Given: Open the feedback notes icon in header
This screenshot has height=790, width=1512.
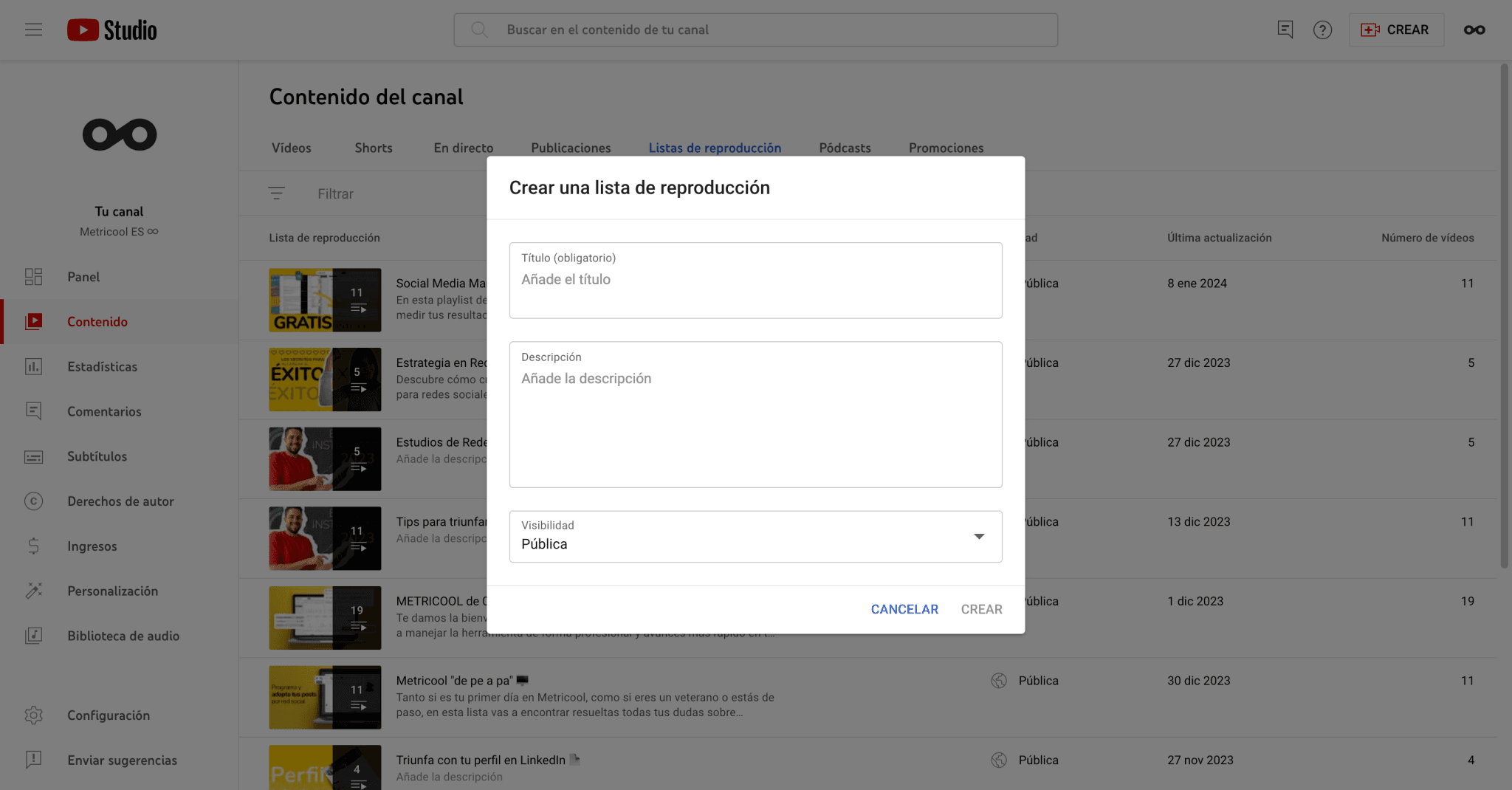Looking at the screenshot, I should 1285,30.
